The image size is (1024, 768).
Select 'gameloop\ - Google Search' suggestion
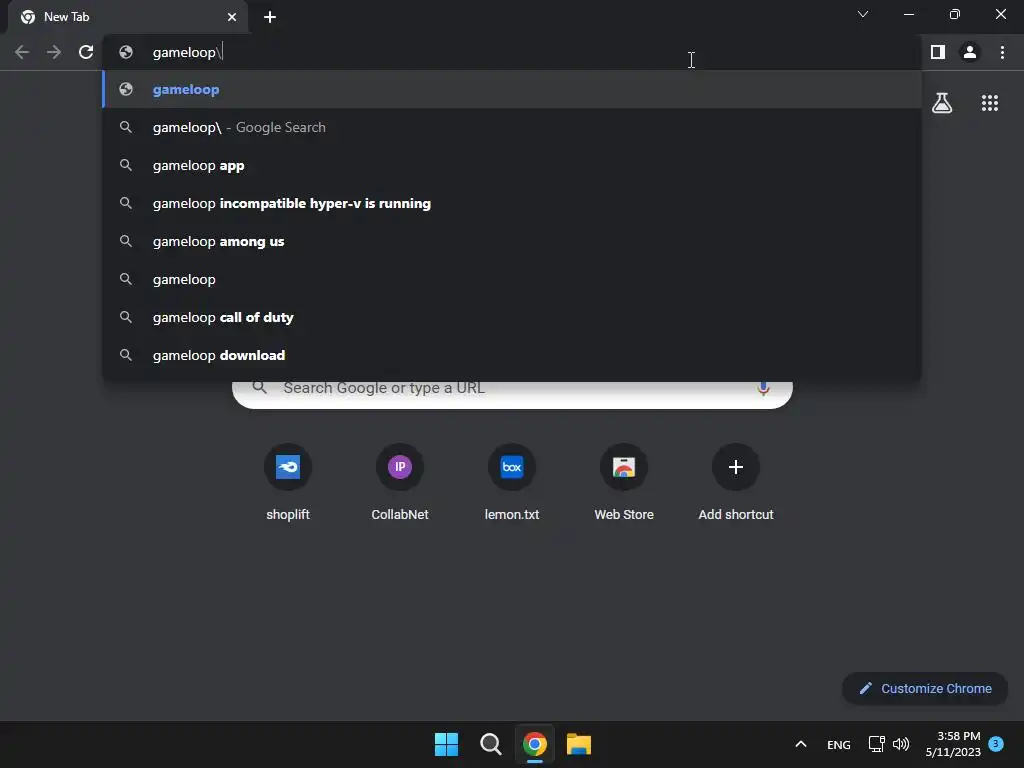[x=512, y=127]
